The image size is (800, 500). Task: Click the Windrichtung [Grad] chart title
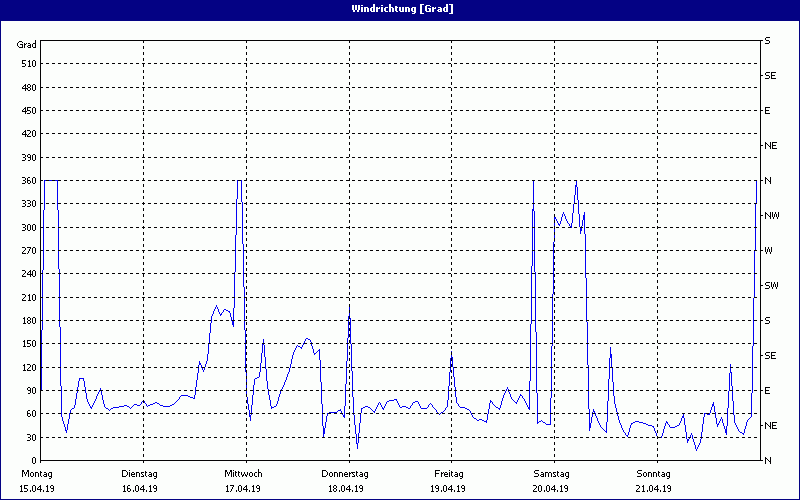point(402,9)
